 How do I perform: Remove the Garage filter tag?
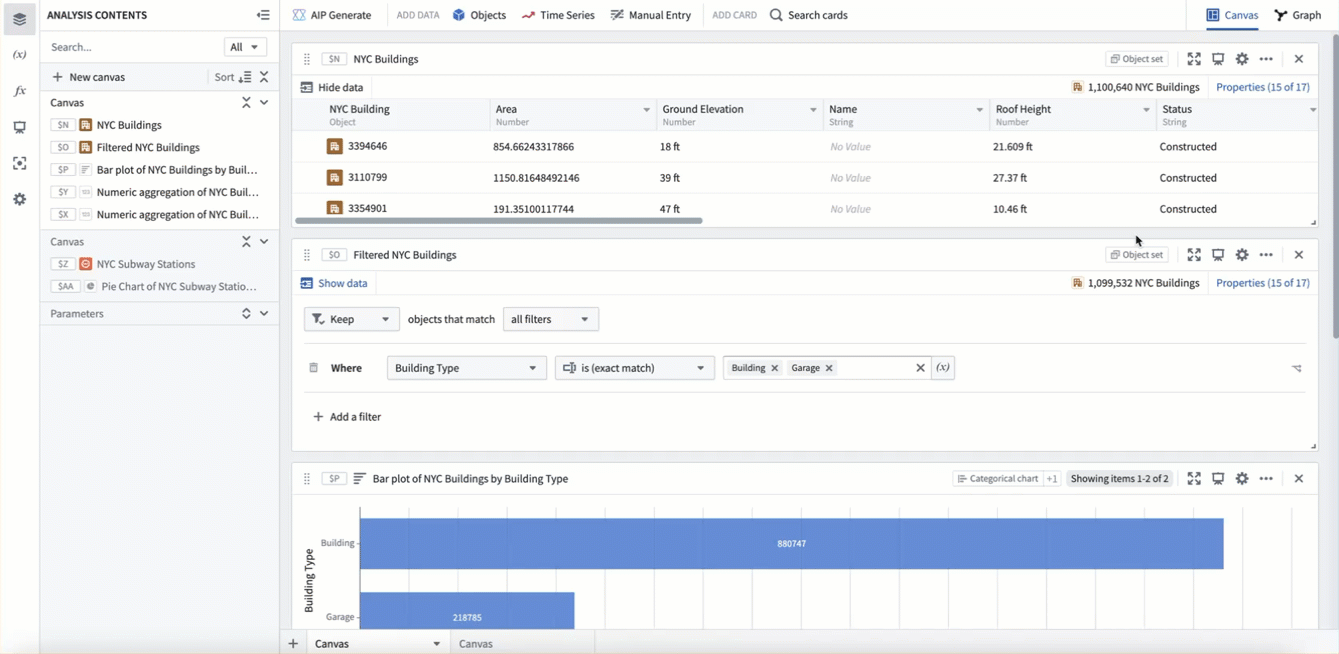tap(829, 368)
